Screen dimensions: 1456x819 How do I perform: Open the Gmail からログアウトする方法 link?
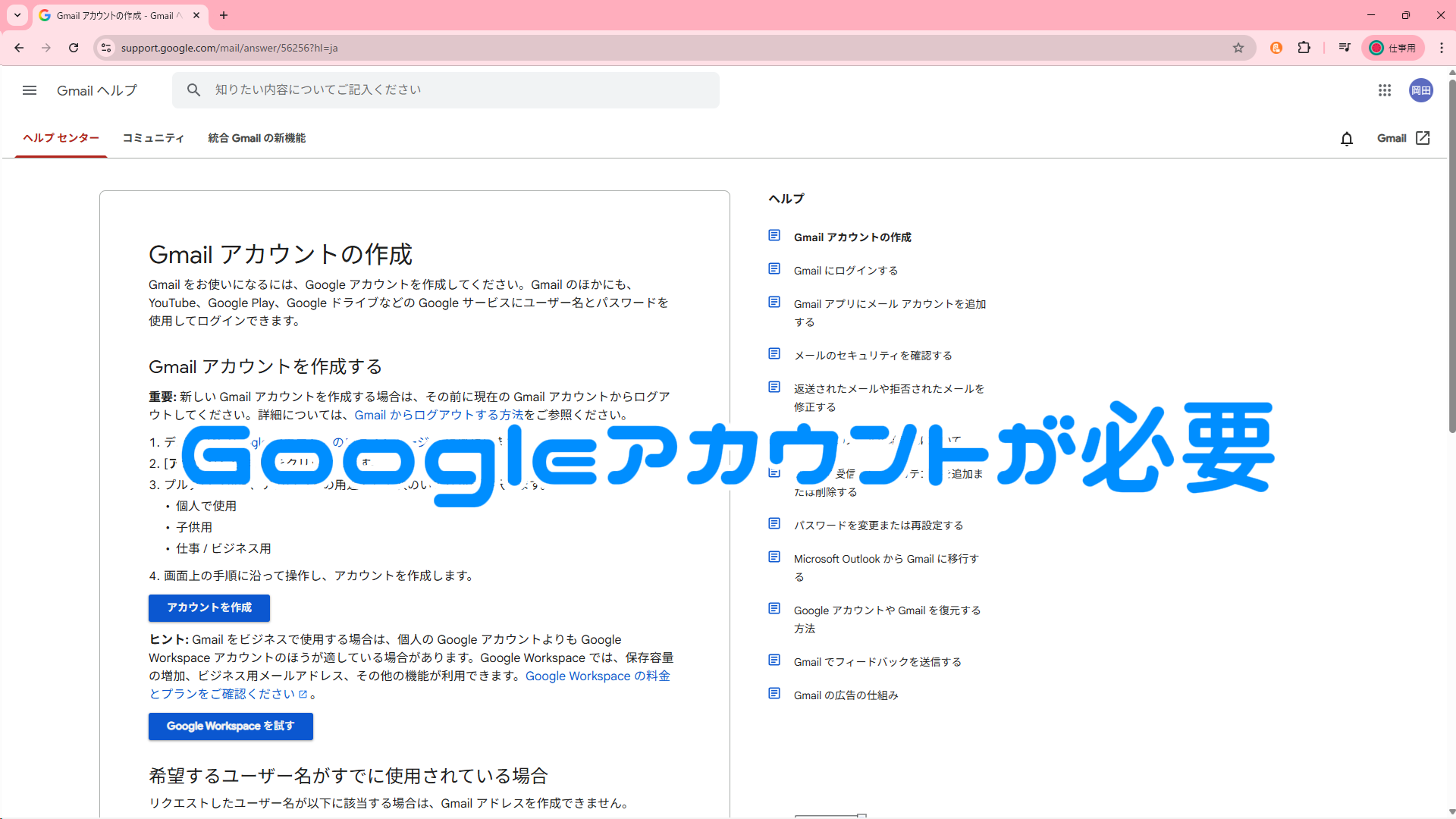438,415
